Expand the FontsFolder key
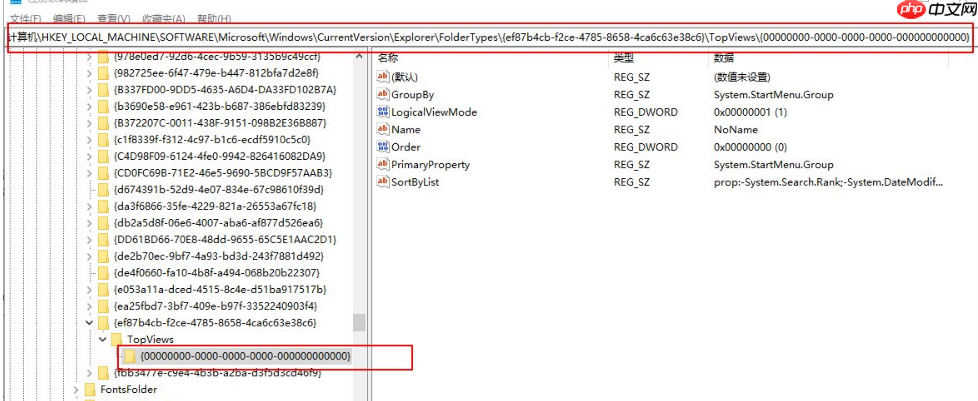 pos(75,390)
